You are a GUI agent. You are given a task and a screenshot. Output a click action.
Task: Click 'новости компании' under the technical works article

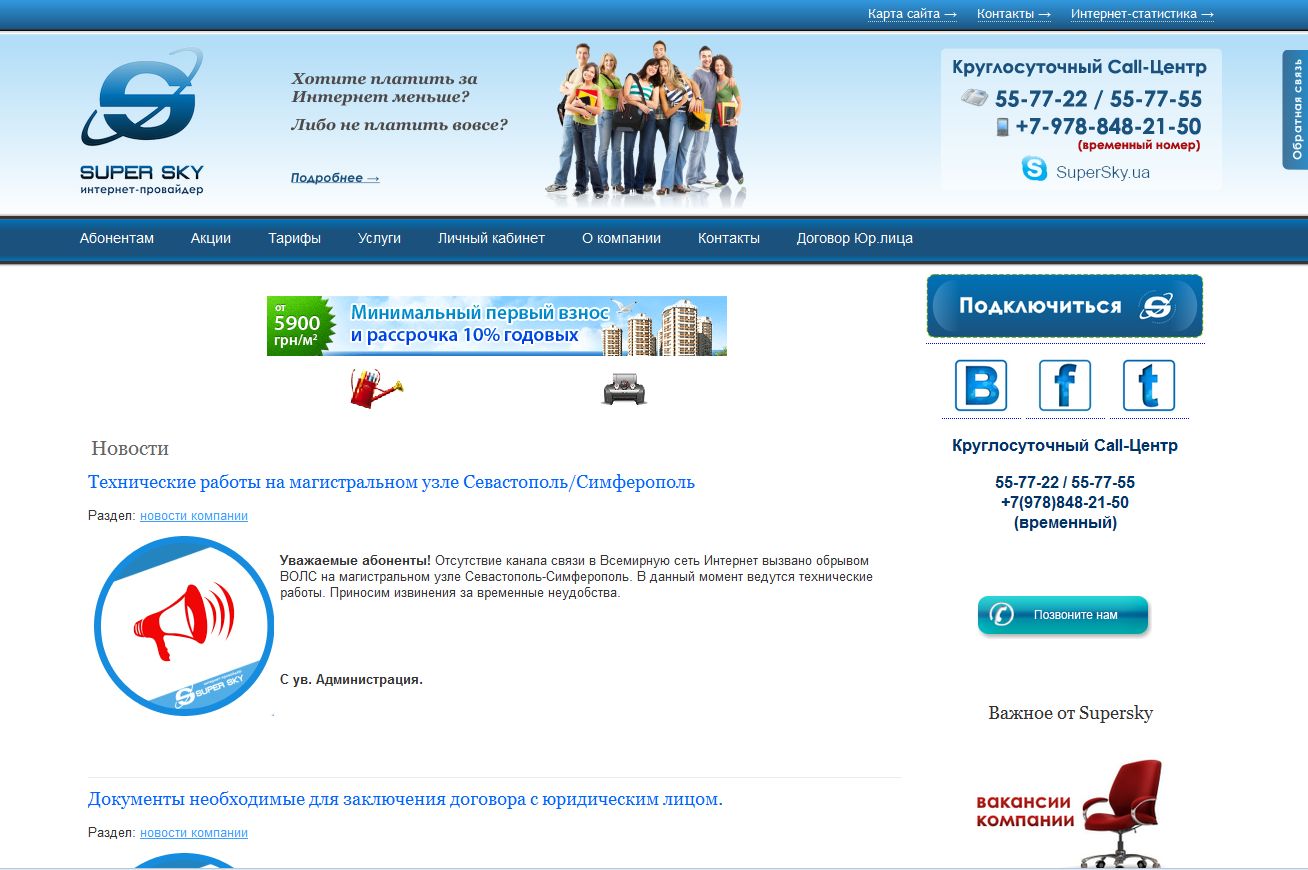coord(194,516)
